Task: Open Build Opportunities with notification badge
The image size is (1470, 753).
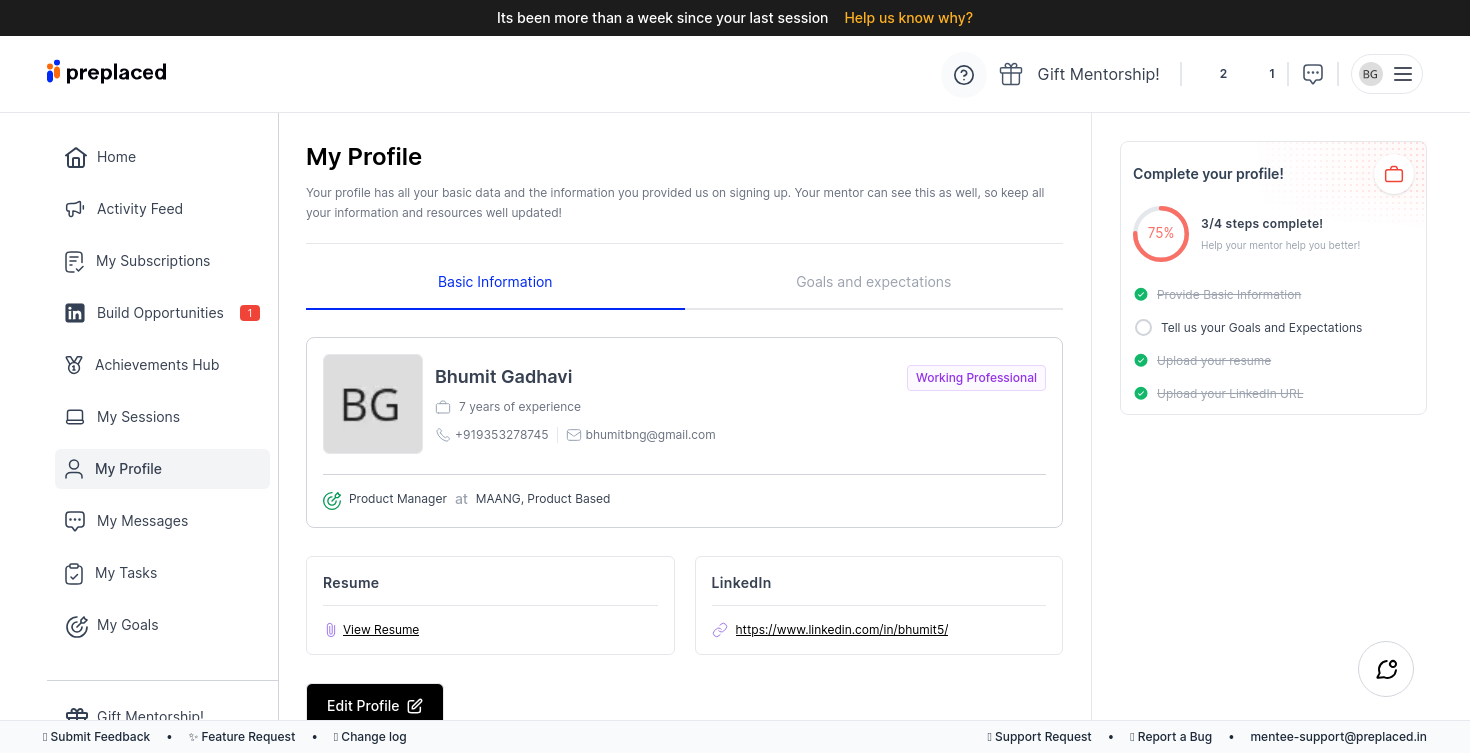Action: pos(160,313)
